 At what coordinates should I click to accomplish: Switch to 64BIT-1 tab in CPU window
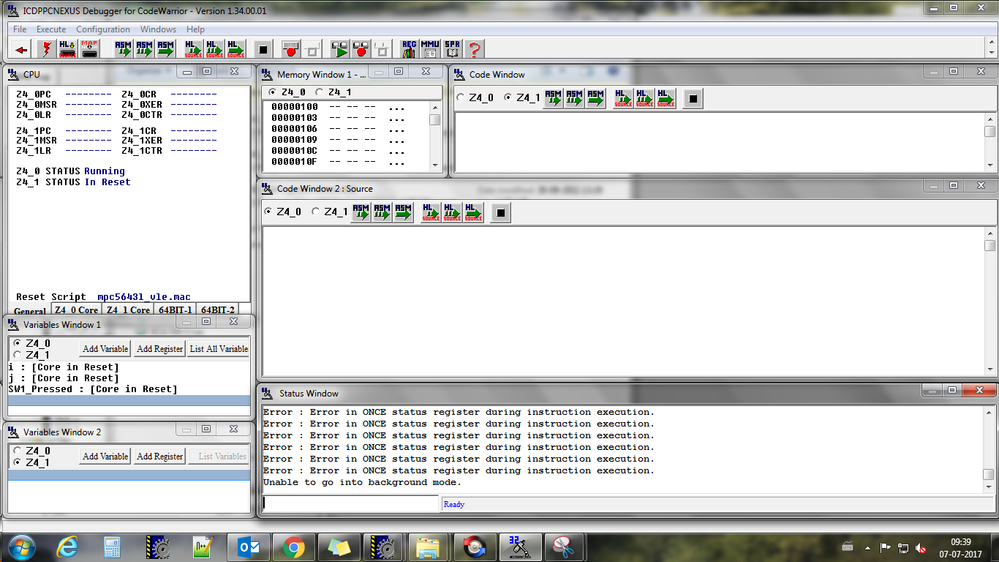tap(175, 310)
